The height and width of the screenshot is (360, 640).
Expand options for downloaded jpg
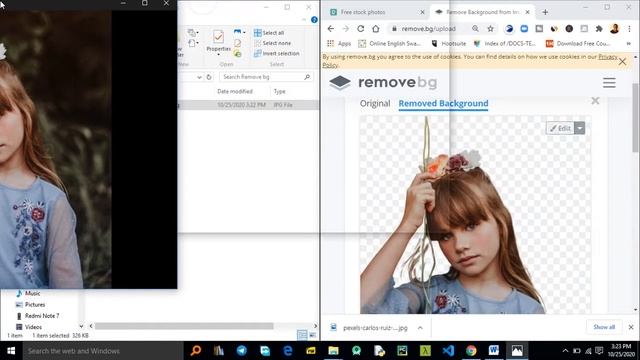click(x=420, y=327)
